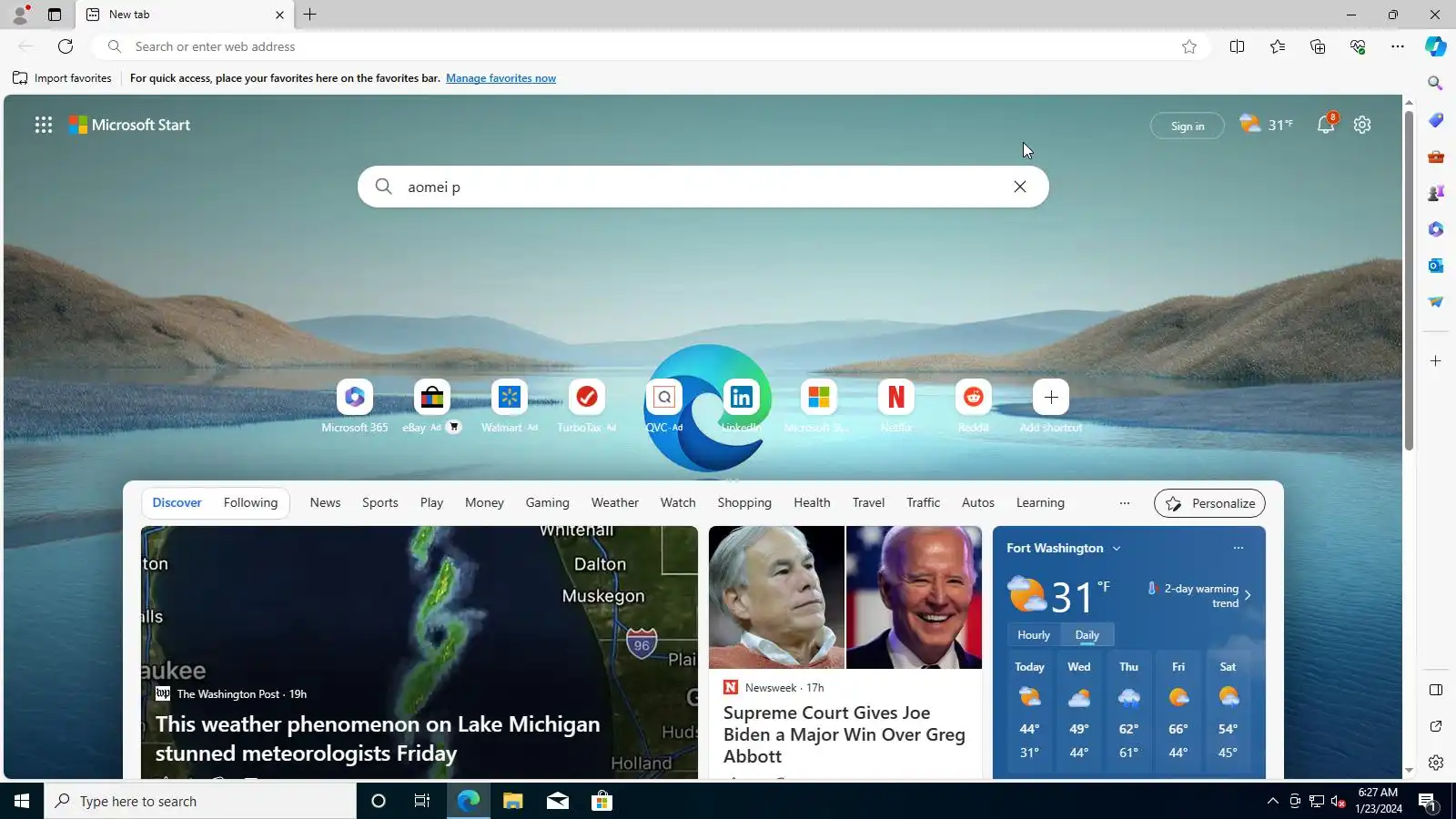Click Manage favorites now link

500,78
